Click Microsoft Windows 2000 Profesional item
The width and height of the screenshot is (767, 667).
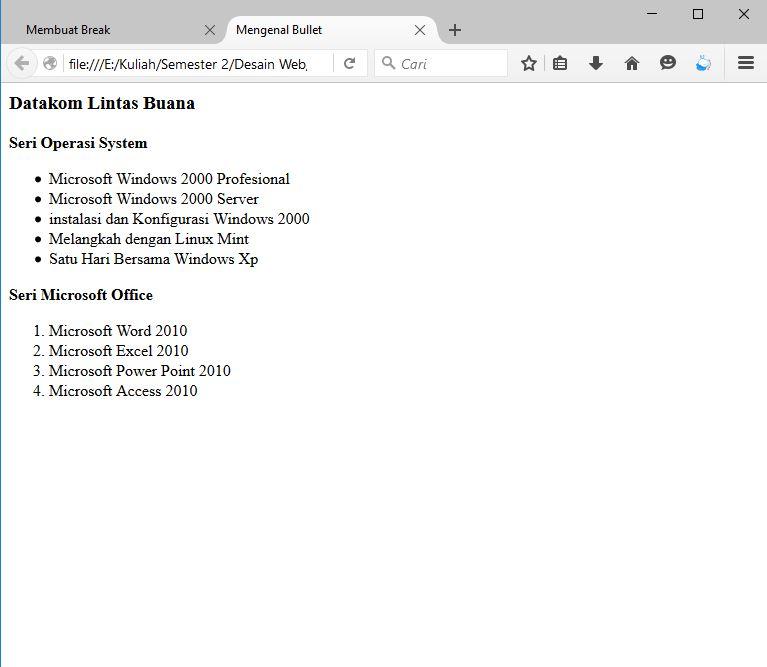169,179
